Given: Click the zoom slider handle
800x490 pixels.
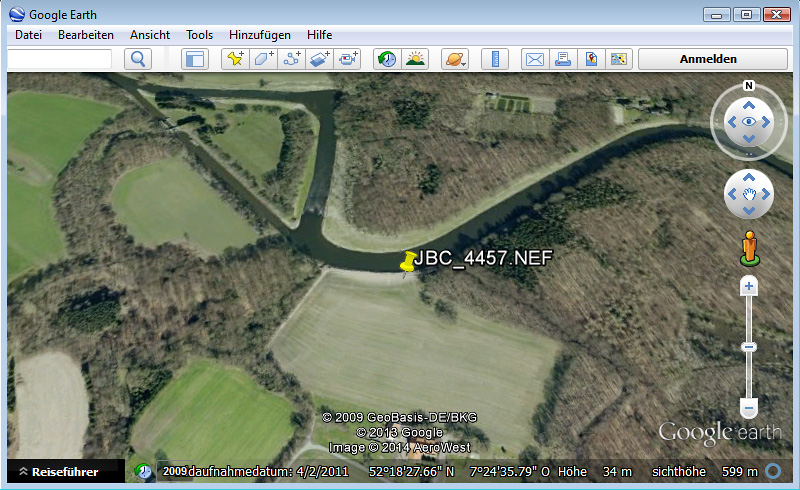Looking at the screenshot, I should [748, 346].
